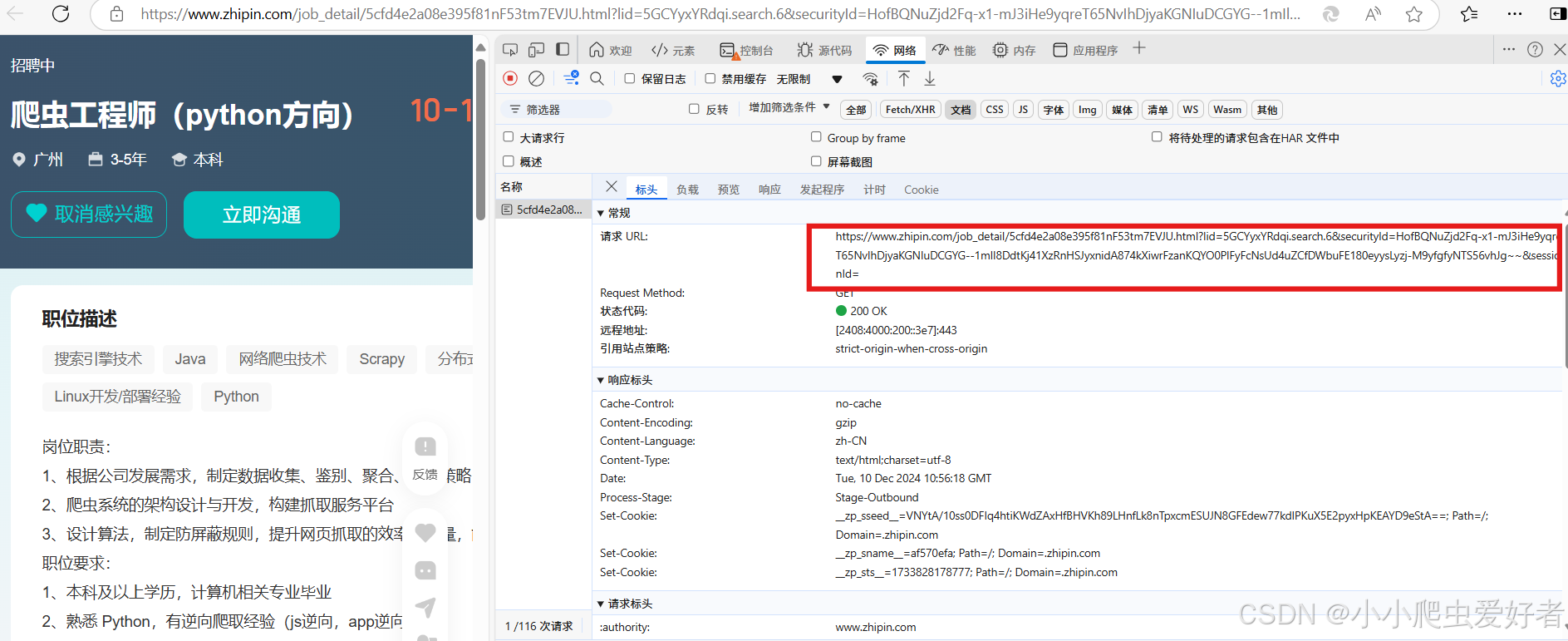The image size is (1568, 641).
Task: Stop recording network log red button
Action: click(510, 78)
